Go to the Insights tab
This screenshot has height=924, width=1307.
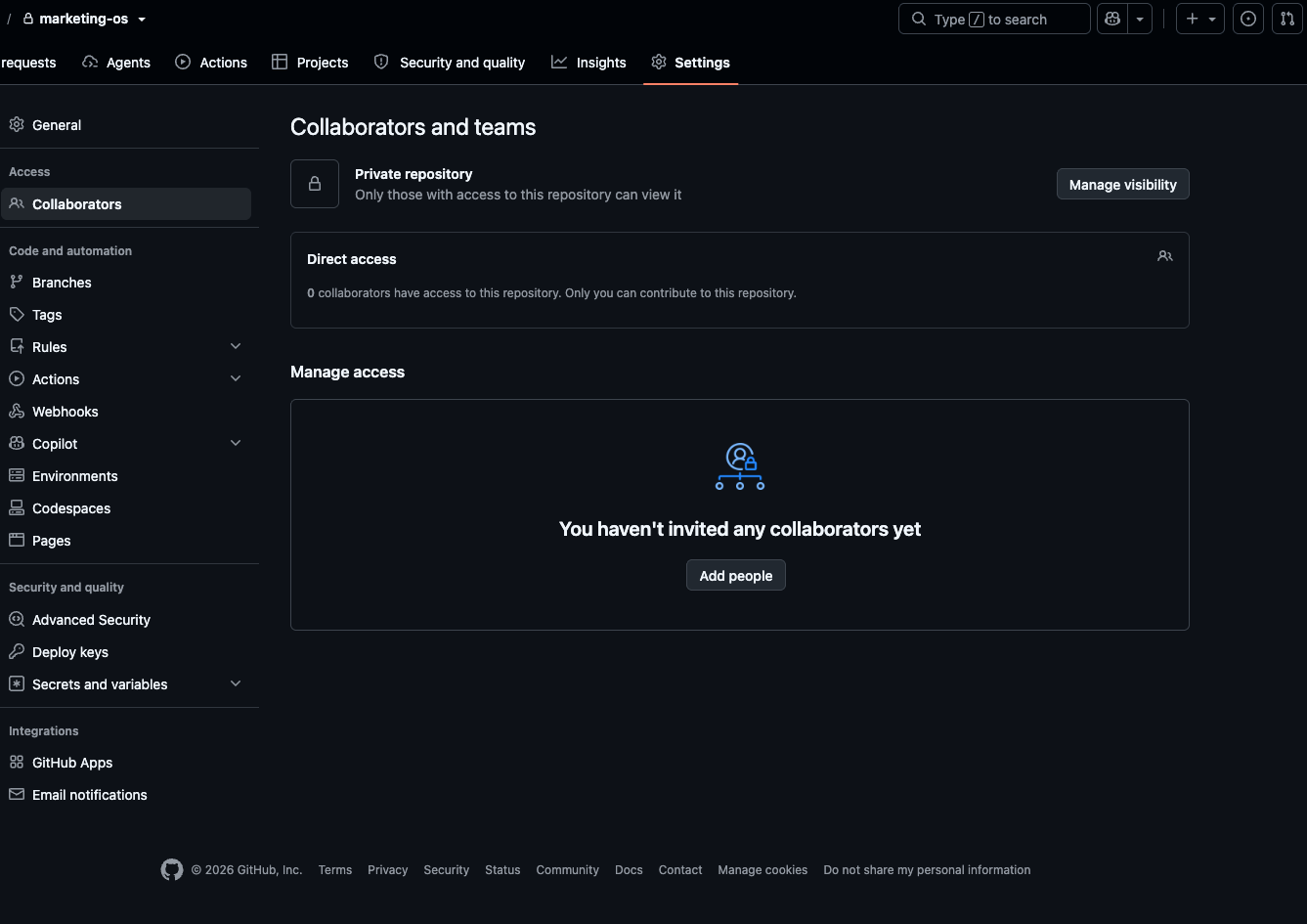[588, 63]
